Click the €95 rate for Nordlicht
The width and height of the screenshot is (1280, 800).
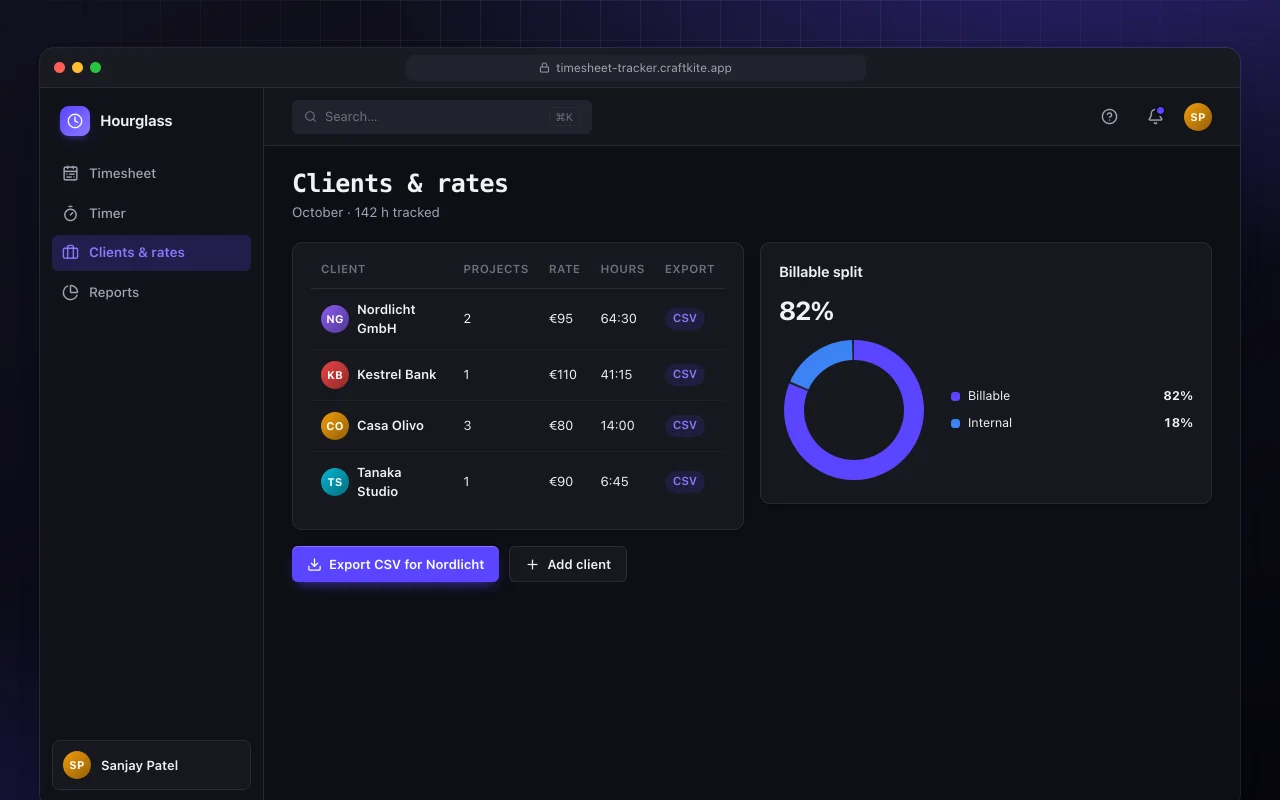(x=561, y=319)
